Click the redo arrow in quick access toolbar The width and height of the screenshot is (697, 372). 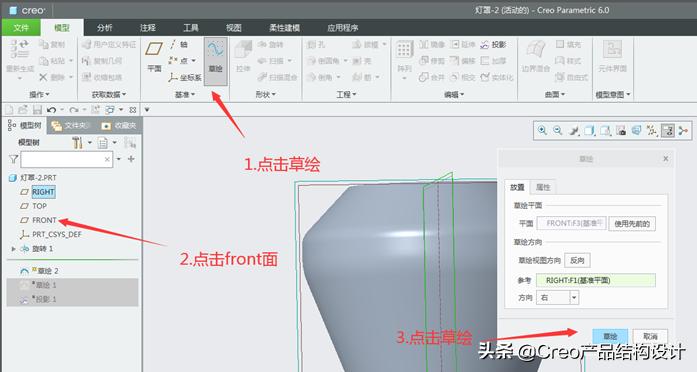[74, 109]
